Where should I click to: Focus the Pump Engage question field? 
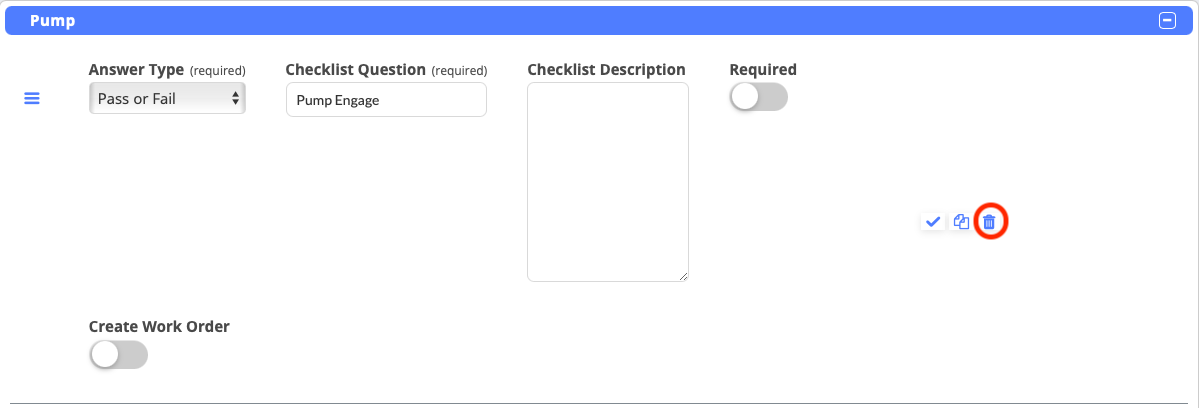pos(386,100)
